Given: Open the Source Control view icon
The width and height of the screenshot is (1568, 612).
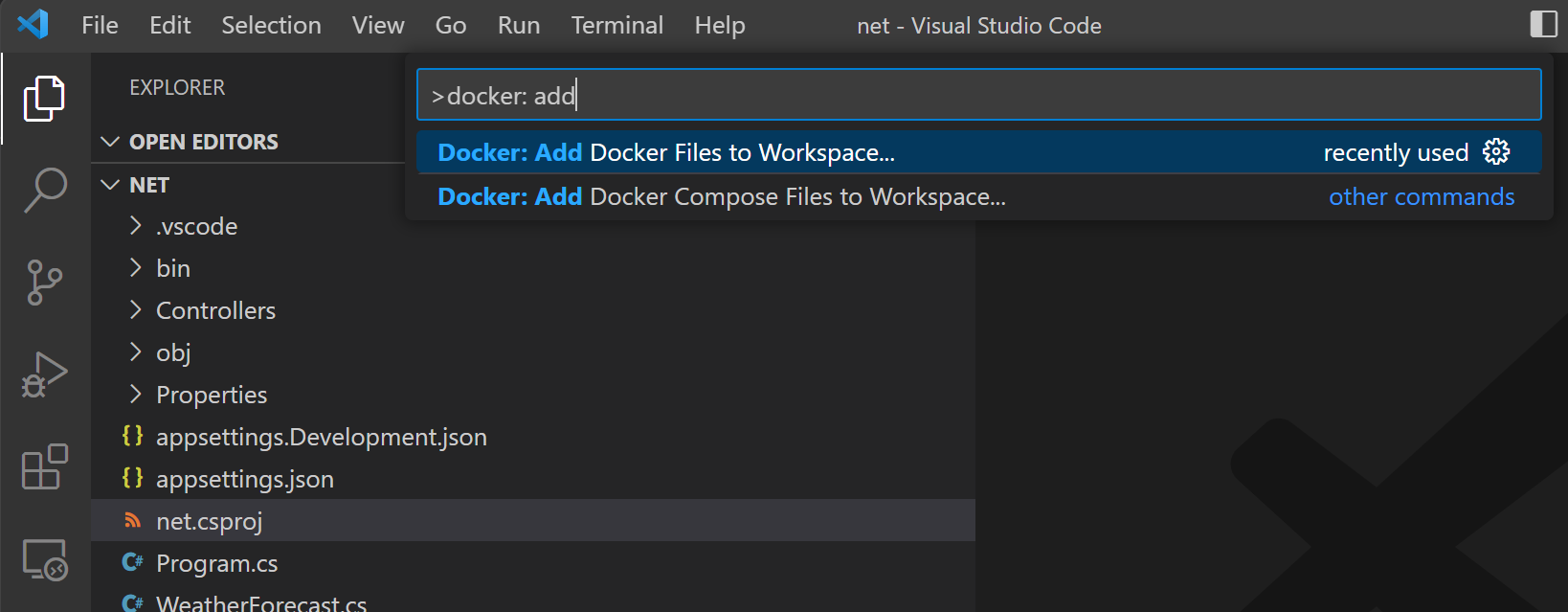Looking at the screenshot, I should 44,283.
